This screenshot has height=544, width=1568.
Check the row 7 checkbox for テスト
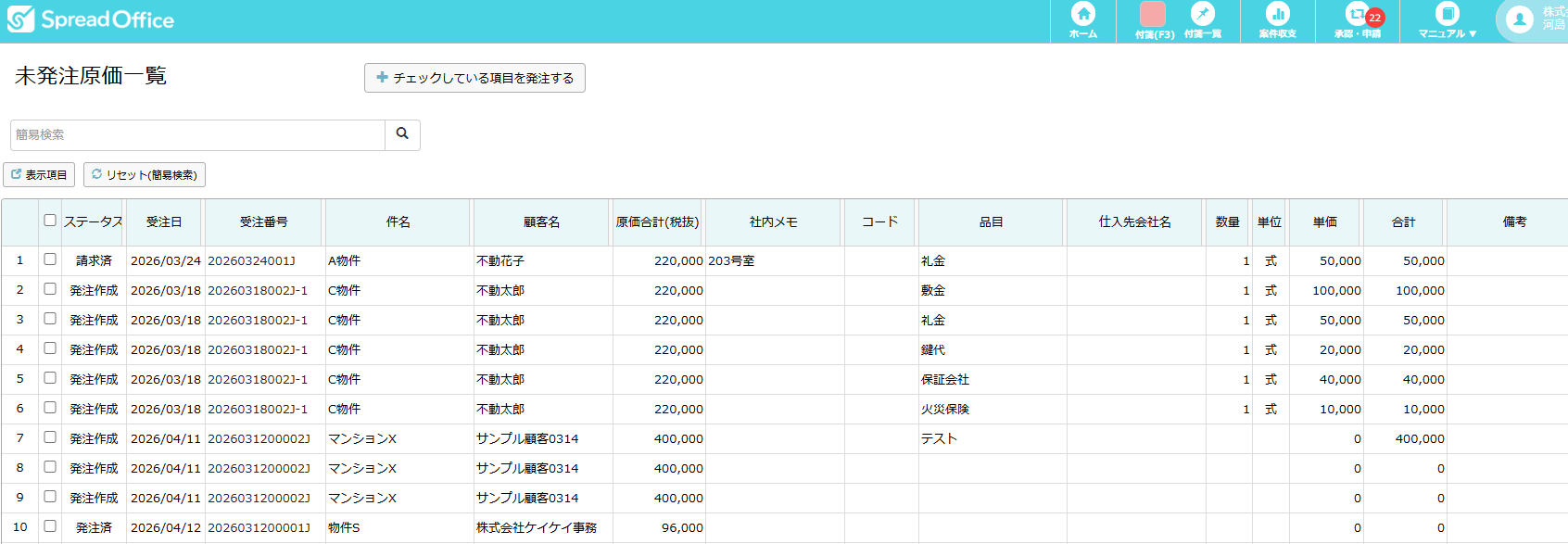(50, 437)
